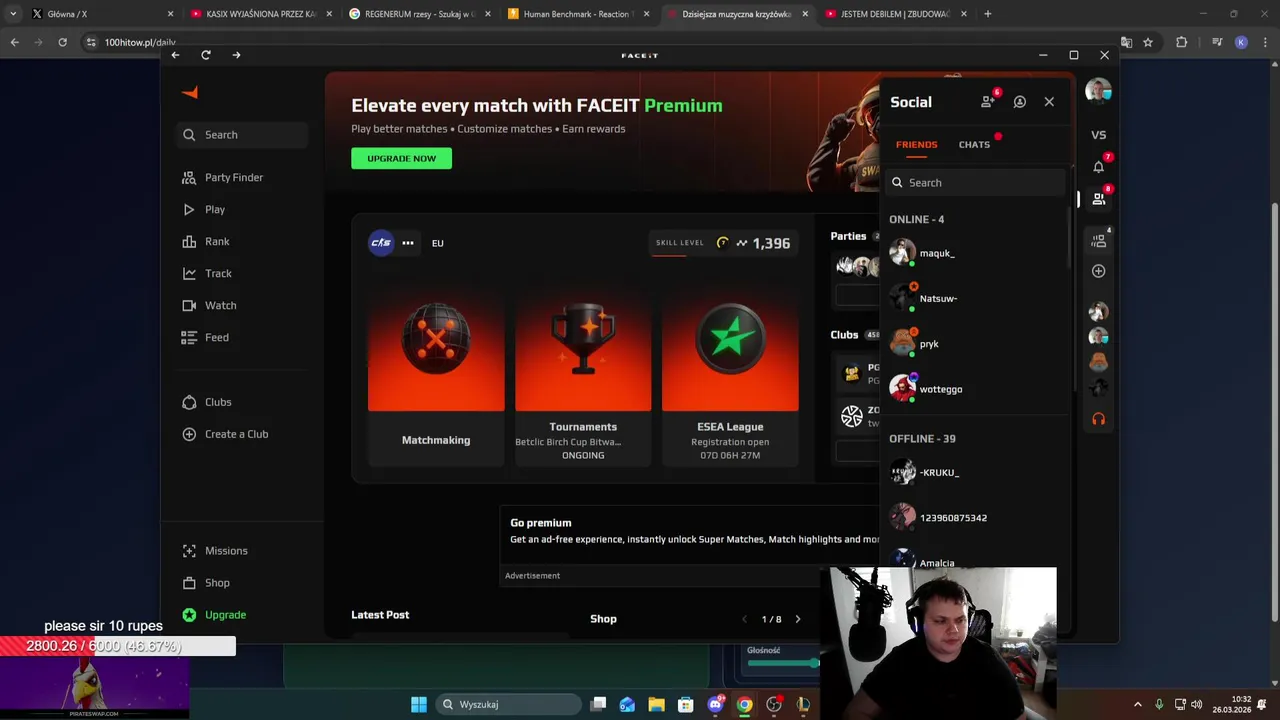Screen dimensions: 1280x720
Task: Close the Social panel
Action: click(1049, 102)
